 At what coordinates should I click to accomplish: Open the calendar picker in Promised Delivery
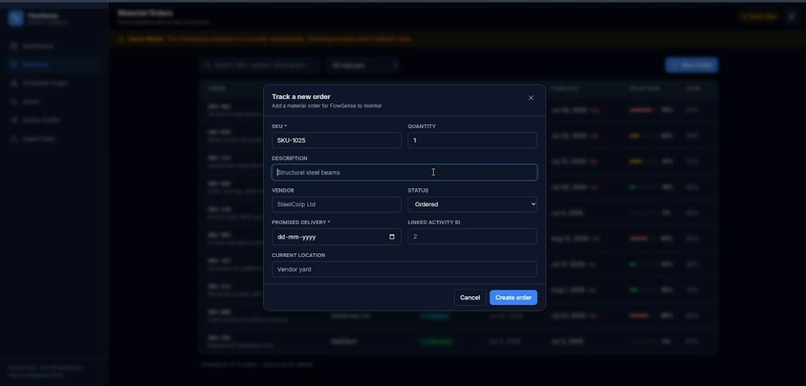[x=392, y=237]
